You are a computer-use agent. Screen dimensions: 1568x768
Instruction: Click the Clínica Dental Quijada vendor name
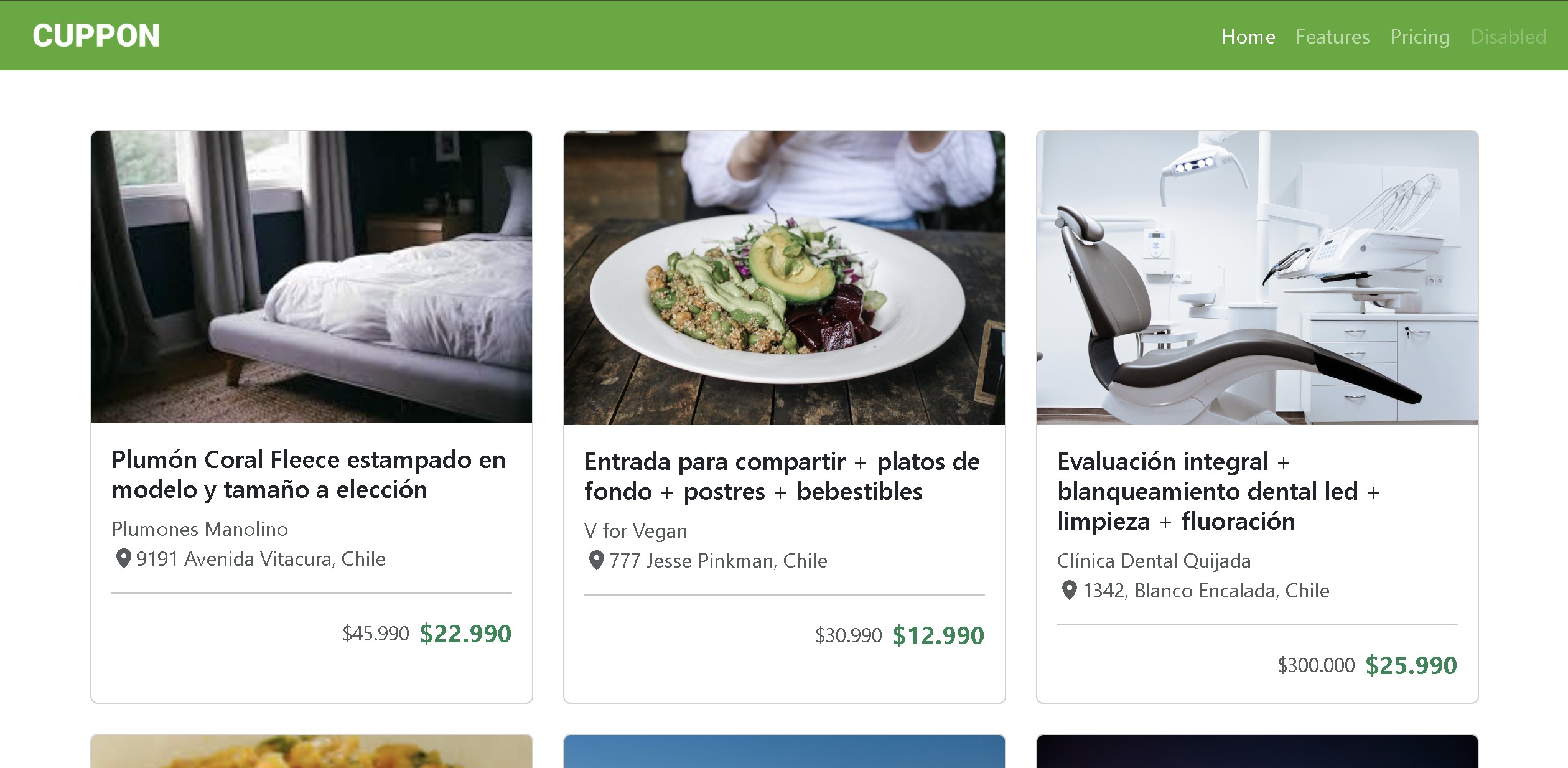[x=1154, y=560]
